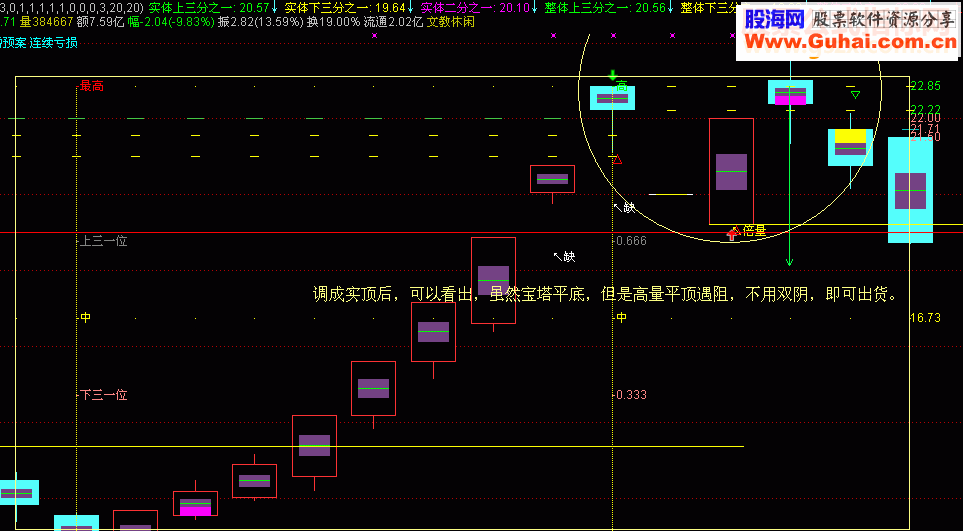Select the cyan candle labeled 高
The height and width of the screenshot is (531, 963).
[x=612, y=98]
